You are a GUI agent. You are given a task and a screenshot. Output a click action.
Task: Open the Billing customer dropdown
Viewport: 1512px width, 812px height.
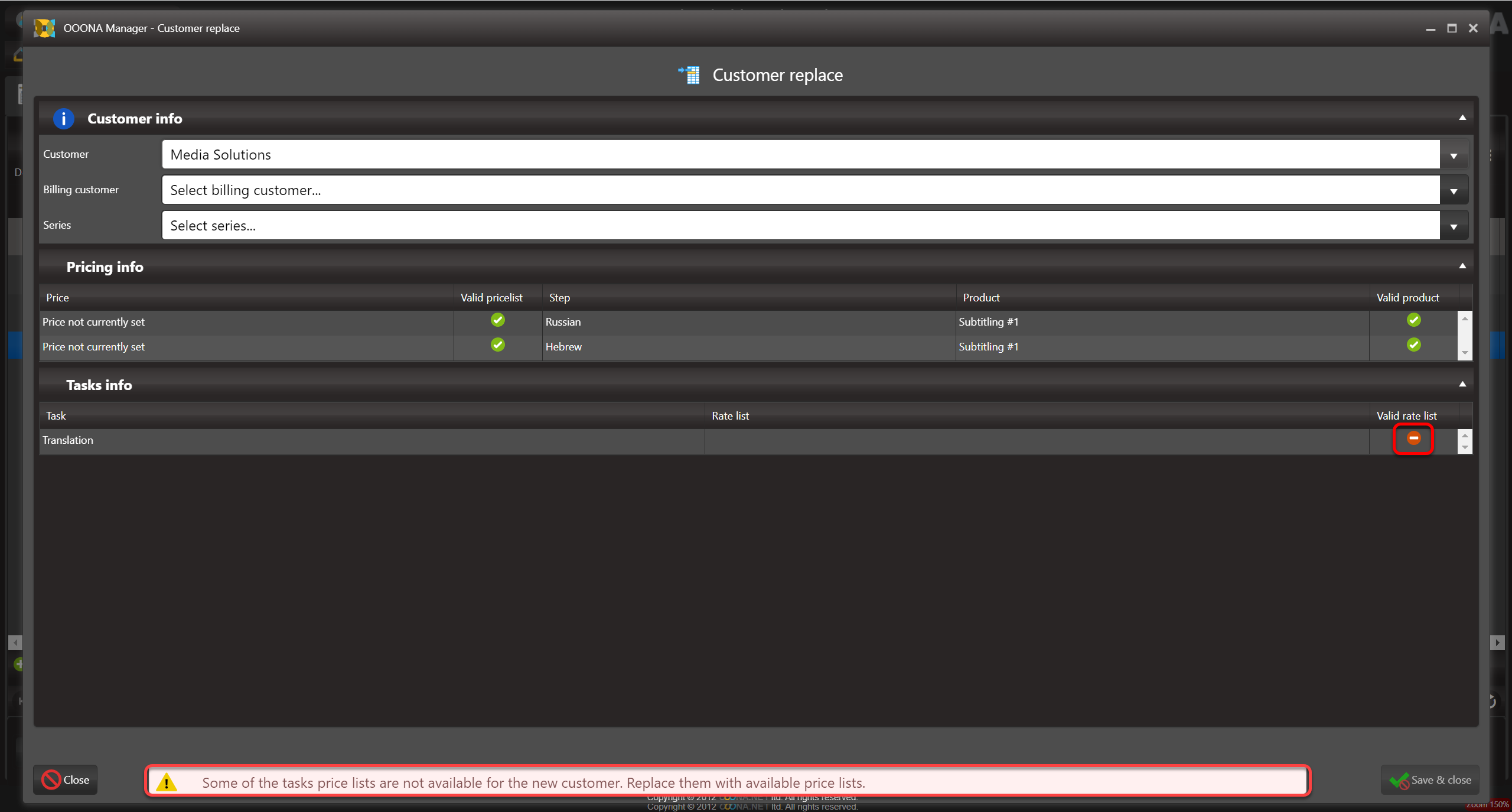[1454, 191]
